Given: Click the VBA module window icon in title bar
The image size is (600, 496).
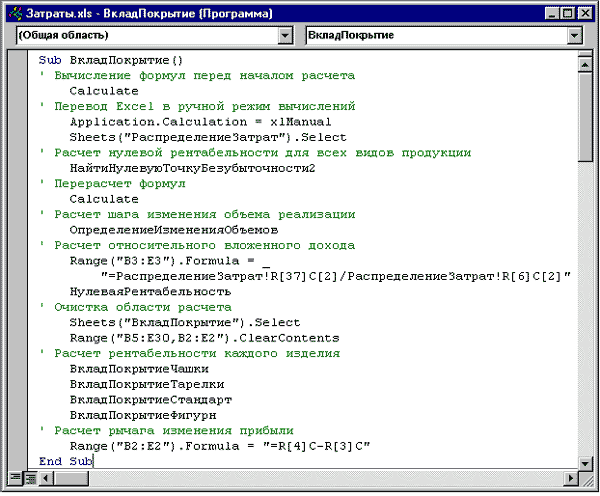Looking at the screenshot, I should tap(16, 13).
